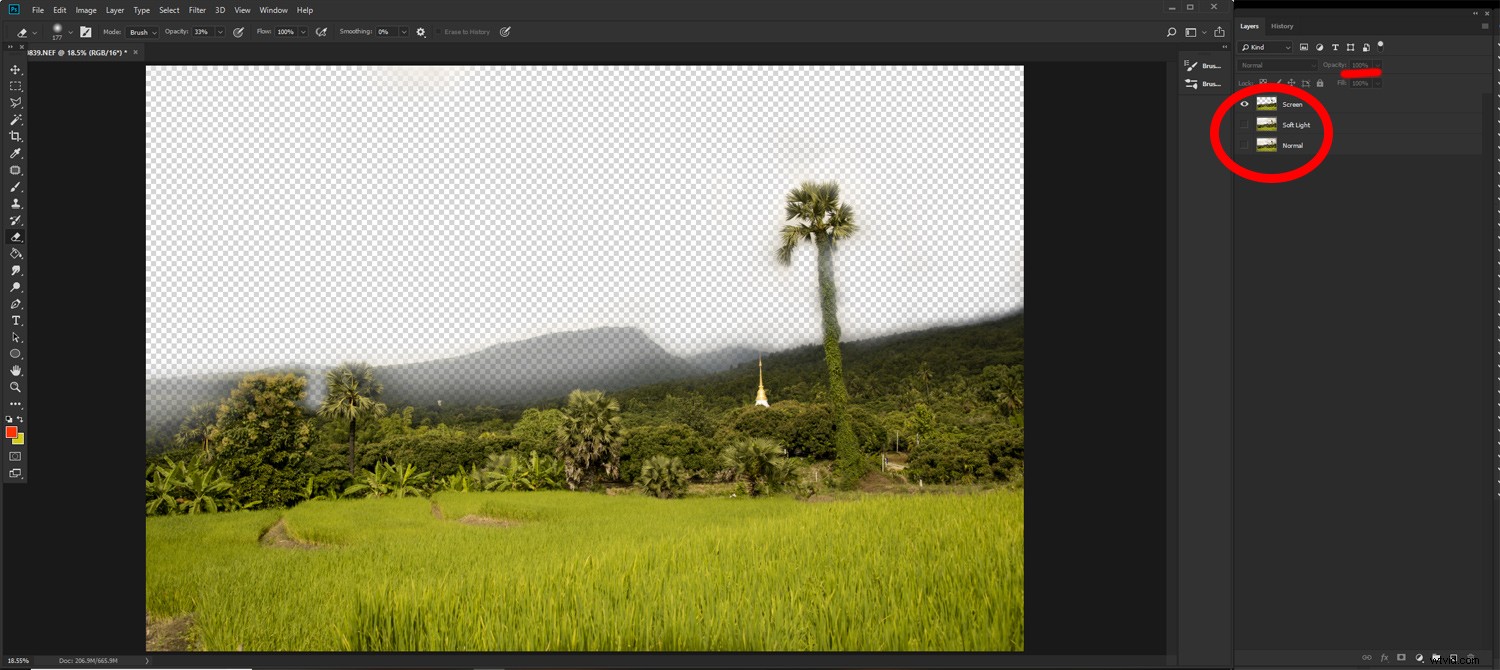The width and height of the screenshot is (1500, 670).
Task: Select the Move tool
Action: 15,70
